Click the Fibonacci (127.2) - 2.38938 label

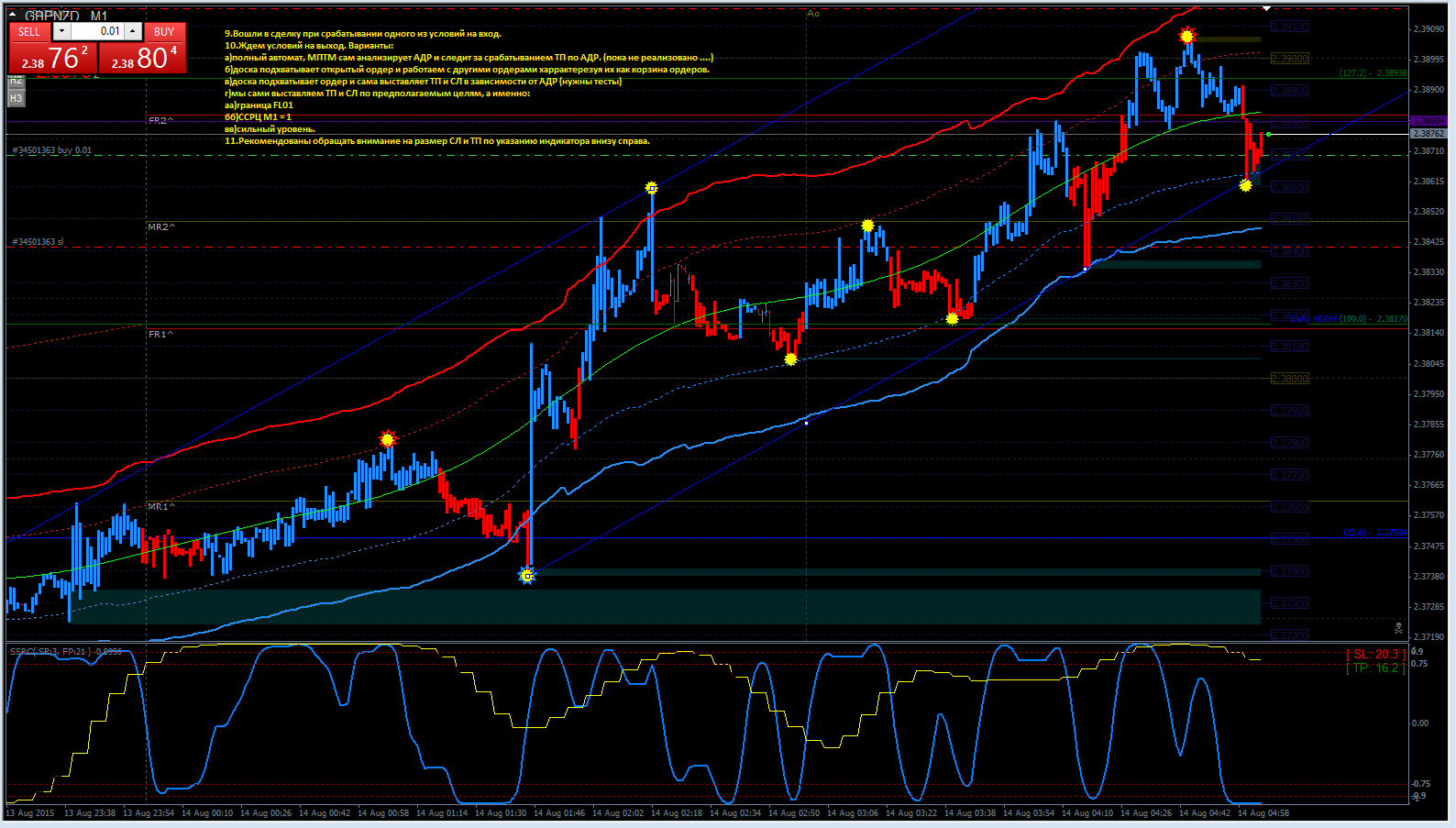[x=1373, y=72]
